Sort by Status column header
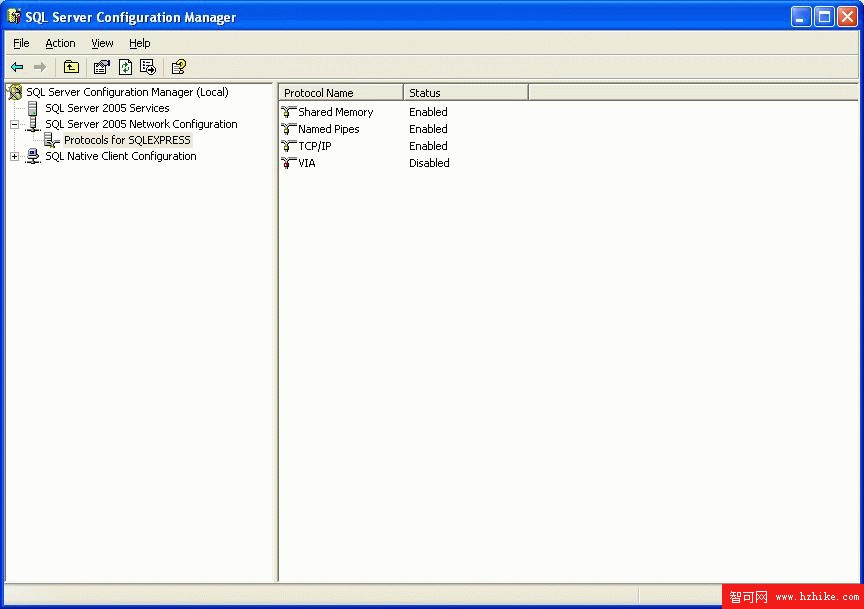The width and height of the screenshot is (864, 609). pos(466,93)
